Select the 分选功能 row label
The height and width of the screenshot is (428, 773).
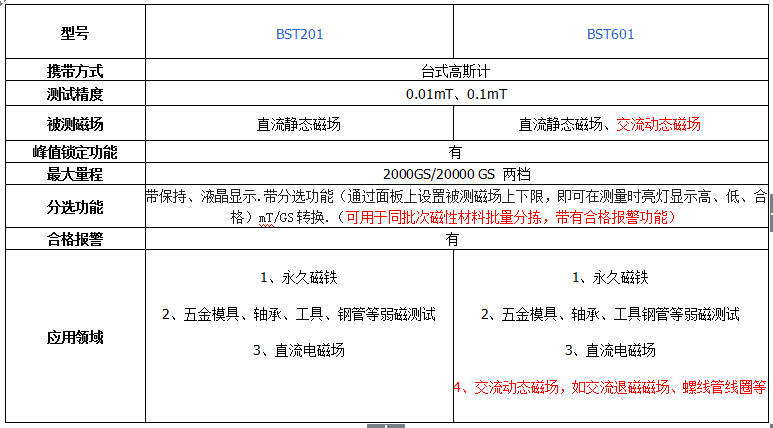point(75,206)
